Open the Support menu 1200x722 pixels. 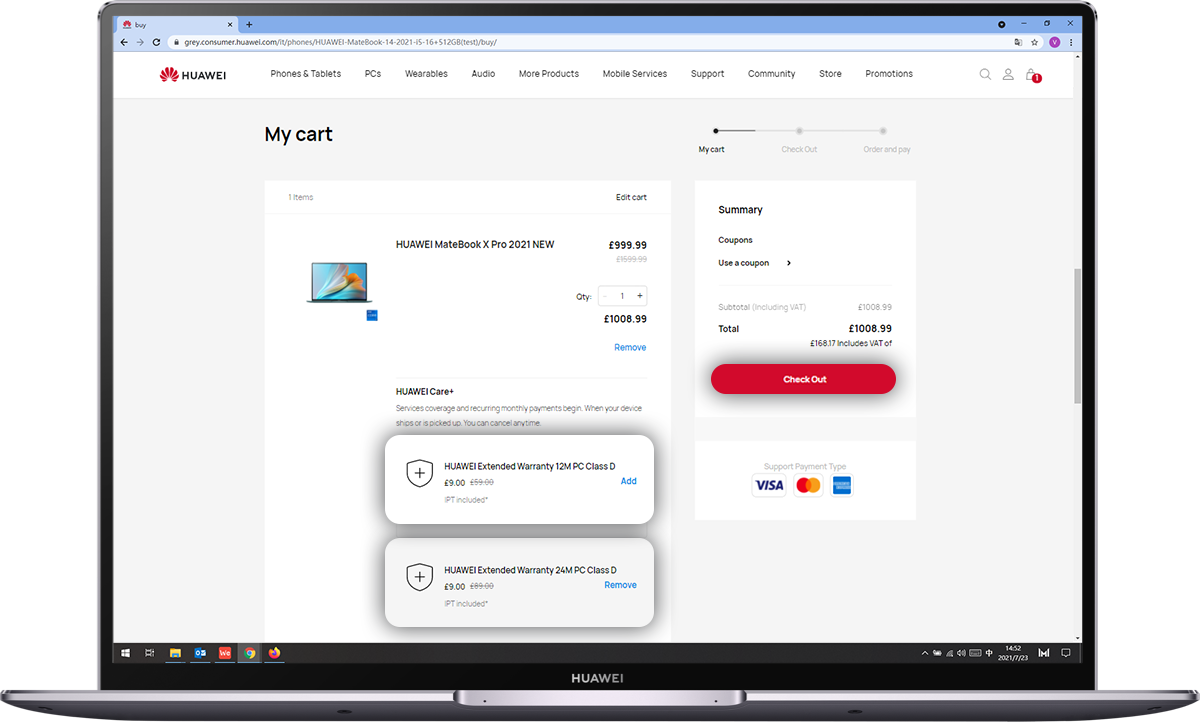708,74
